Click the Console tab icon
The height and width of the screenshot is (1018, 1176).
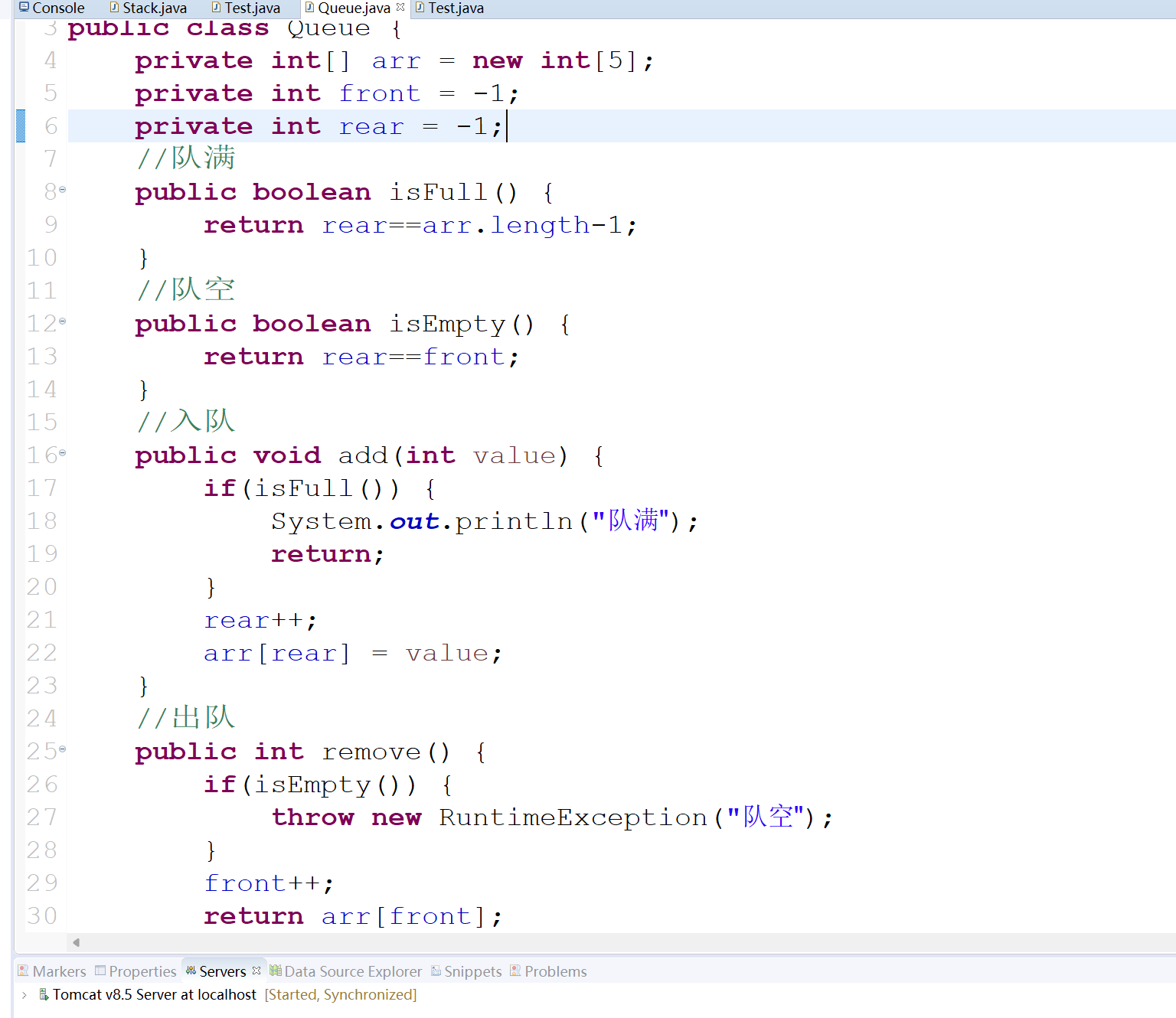pos(24,7)
